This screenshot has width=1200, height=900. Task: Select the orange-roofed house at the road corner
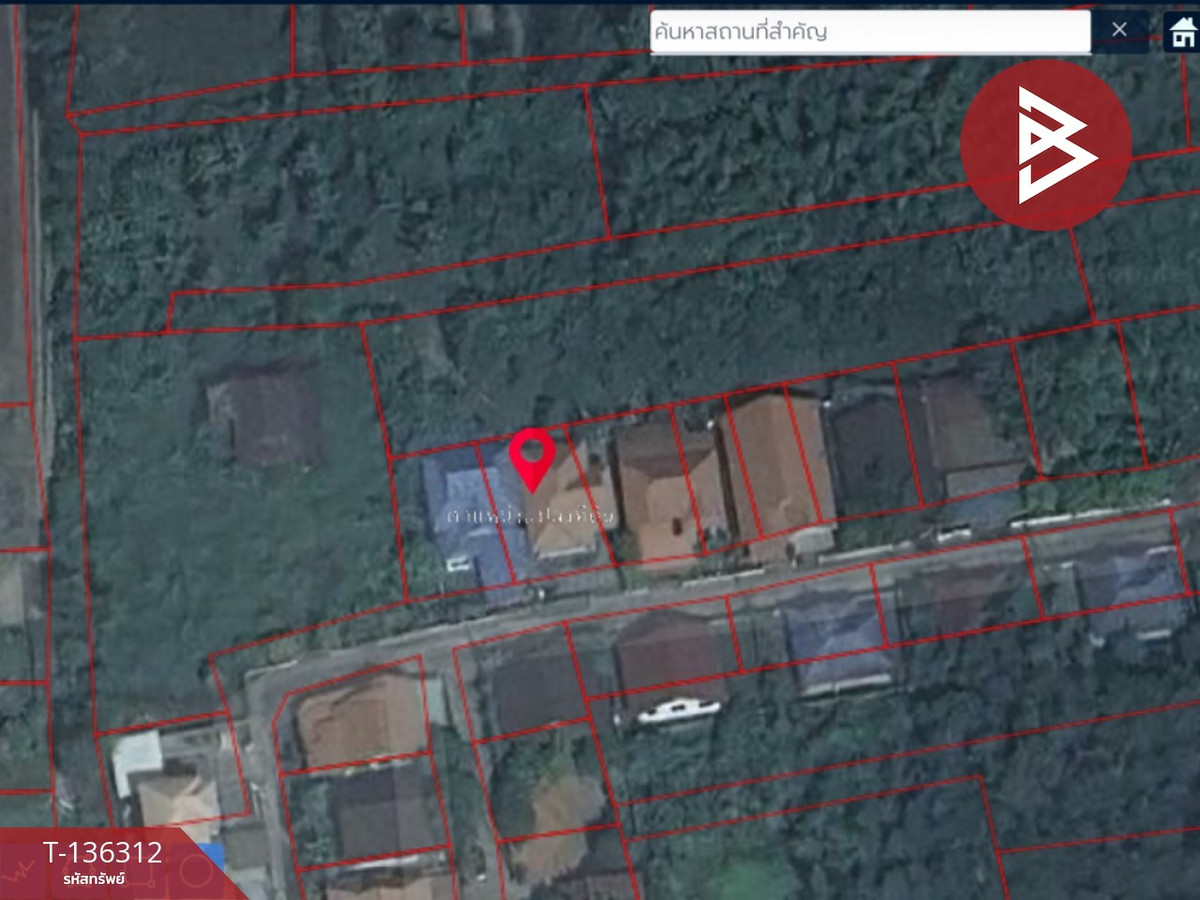[x=362, y=718]
